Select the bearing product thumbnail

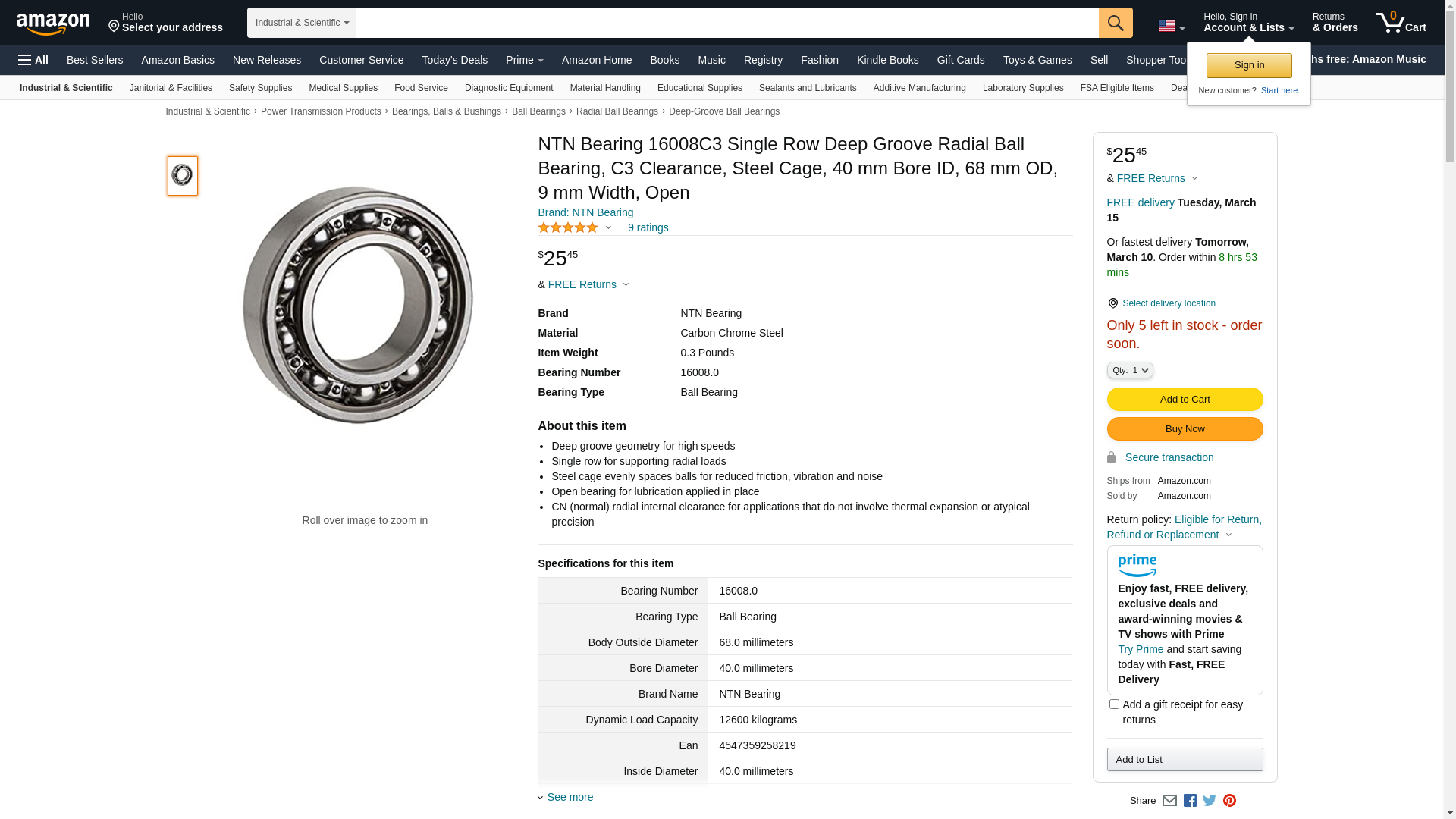pos(183,176)
